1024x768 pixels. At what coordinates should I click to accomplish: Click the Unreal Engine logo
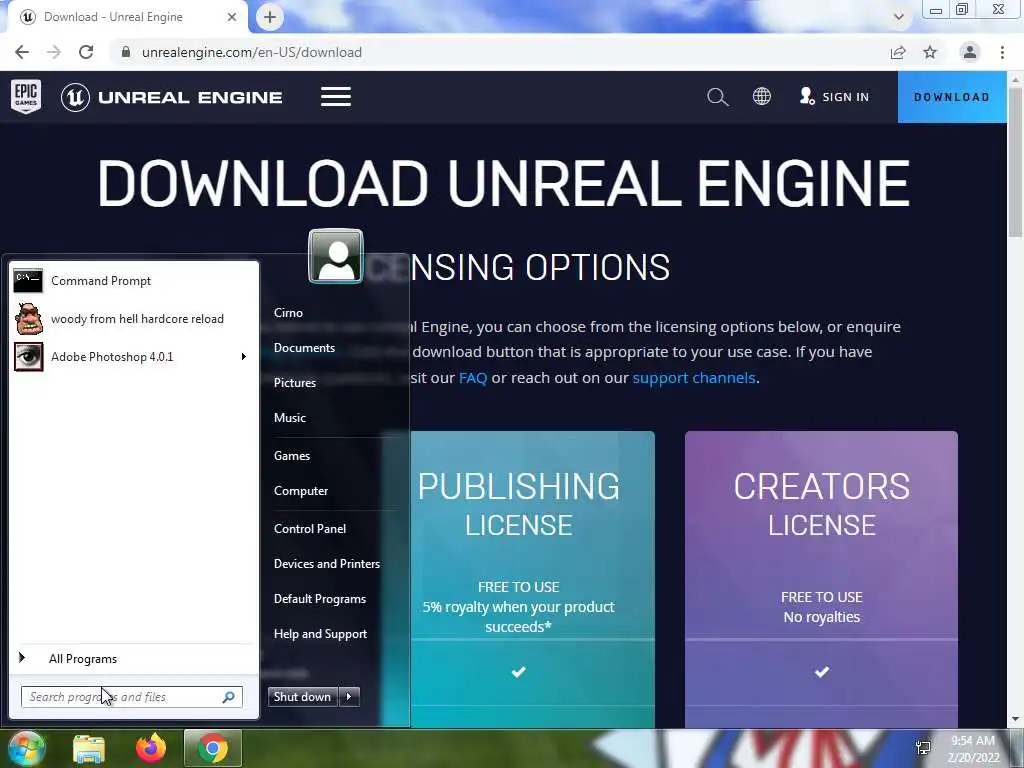[172, 97]
